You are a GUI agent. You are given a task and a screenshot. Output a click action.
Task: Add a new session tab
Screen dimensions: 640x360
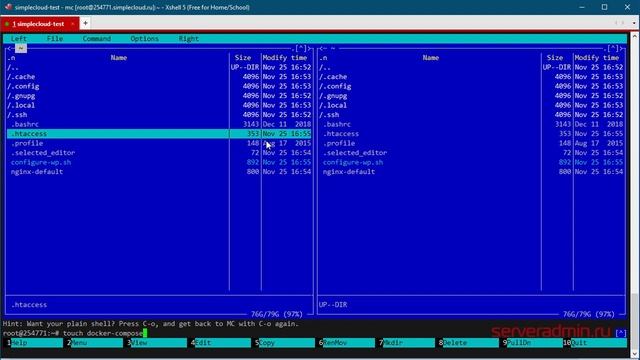[x=85, y=23]
